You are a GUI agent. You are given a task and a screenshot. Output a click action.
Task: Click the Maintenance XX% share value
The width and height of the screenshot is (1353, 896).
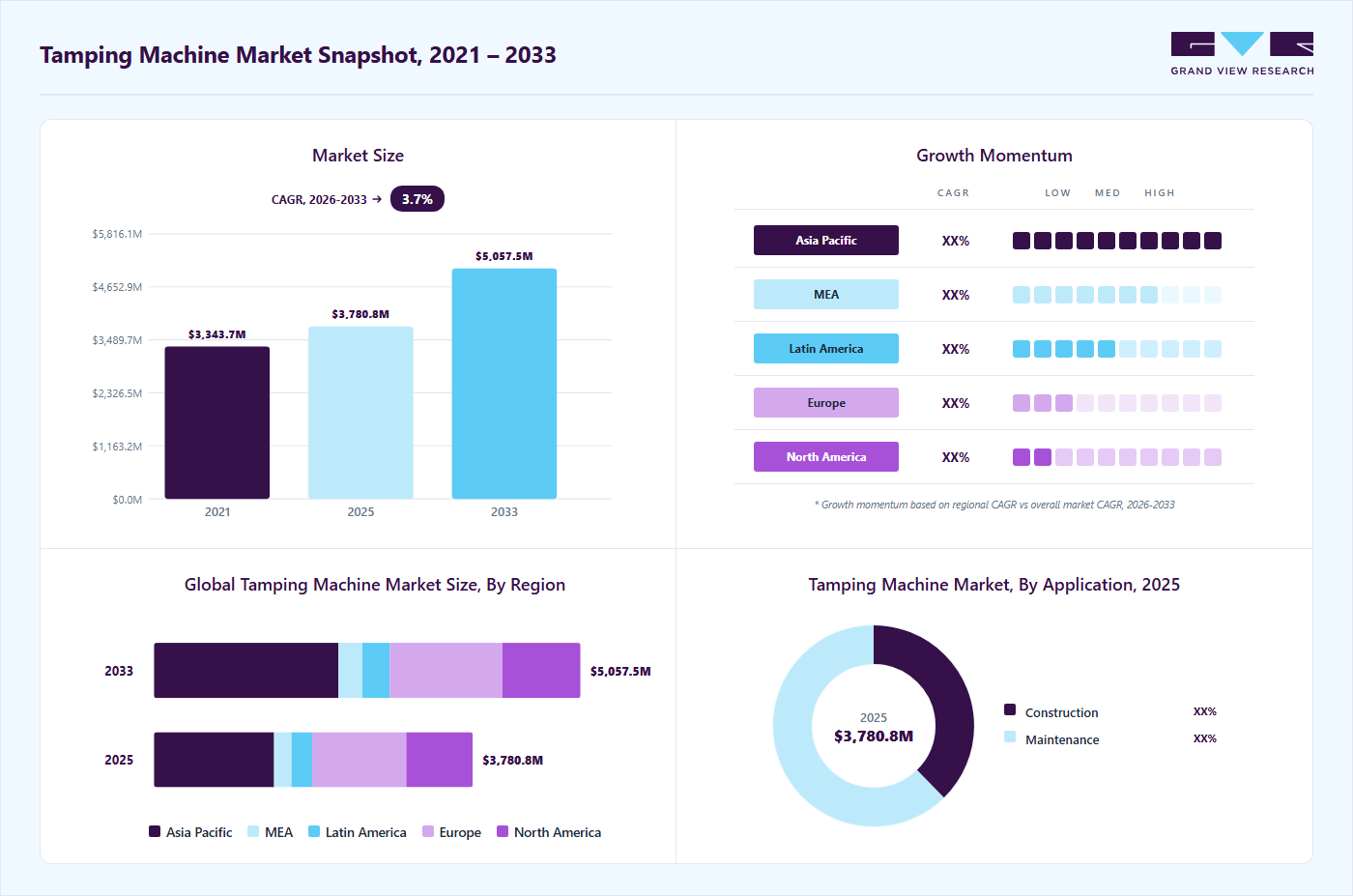click(1205, 738)
